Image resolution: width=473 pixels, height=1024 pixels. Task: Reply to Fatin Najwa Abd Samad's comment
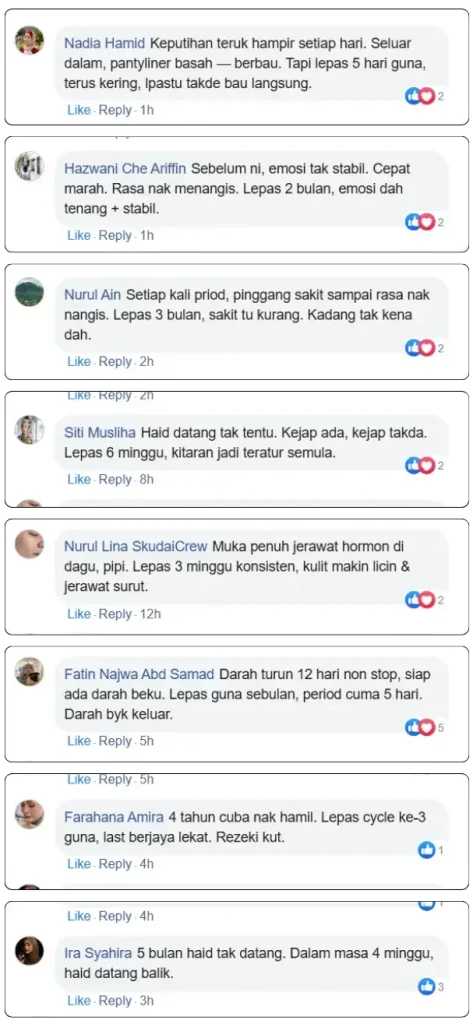pyautogui.click(x=115, y=741)
